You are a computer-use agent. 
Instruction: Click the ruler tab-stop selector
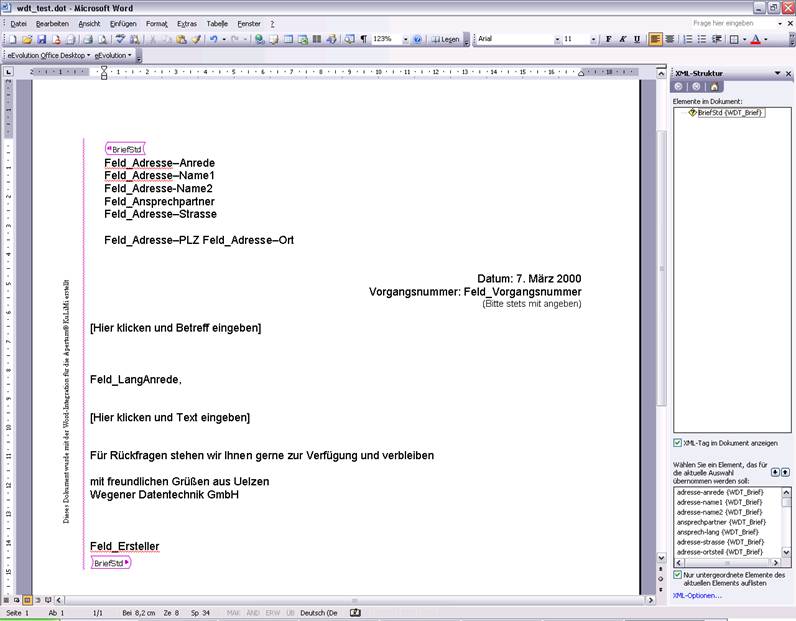pos(9,73)
